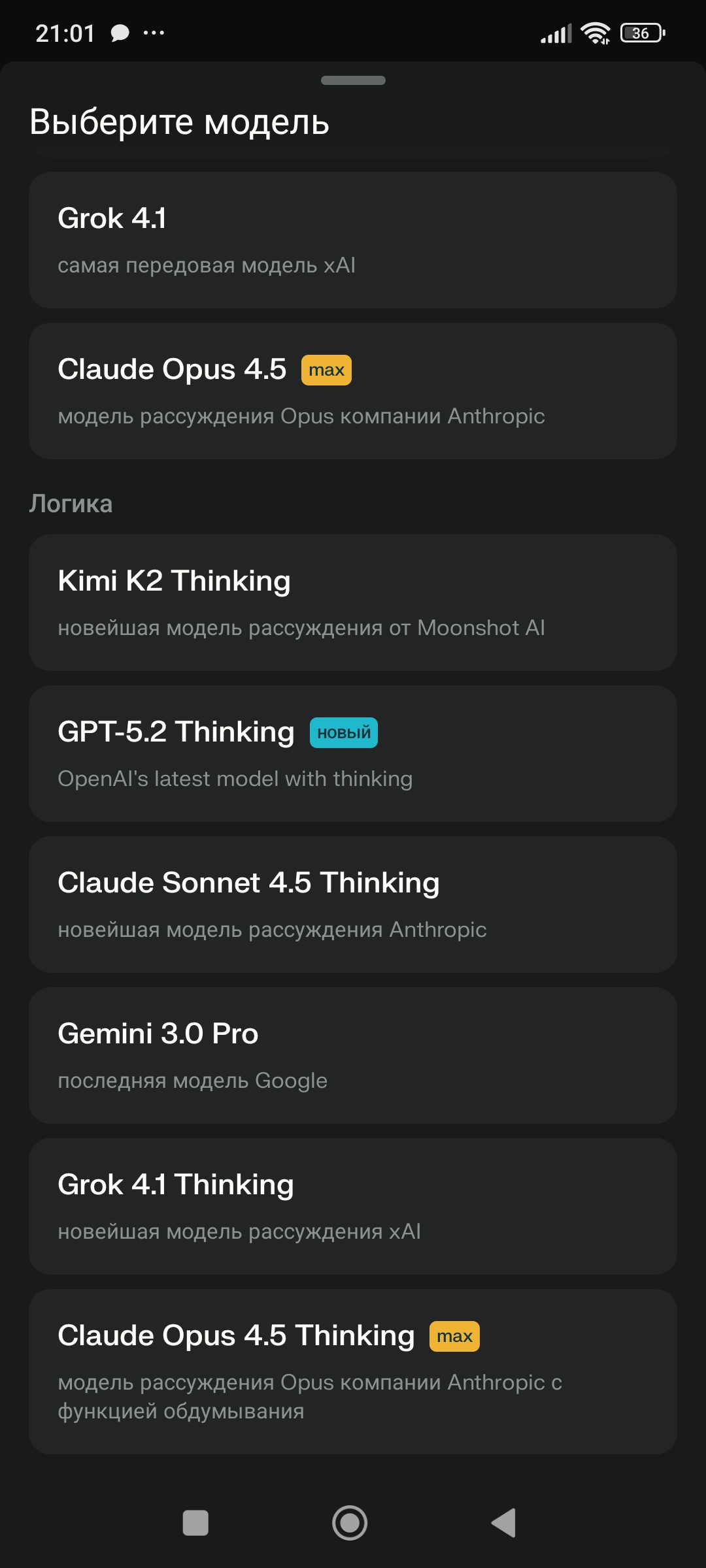Choose GPT-5.2 Thinking model

353,753
